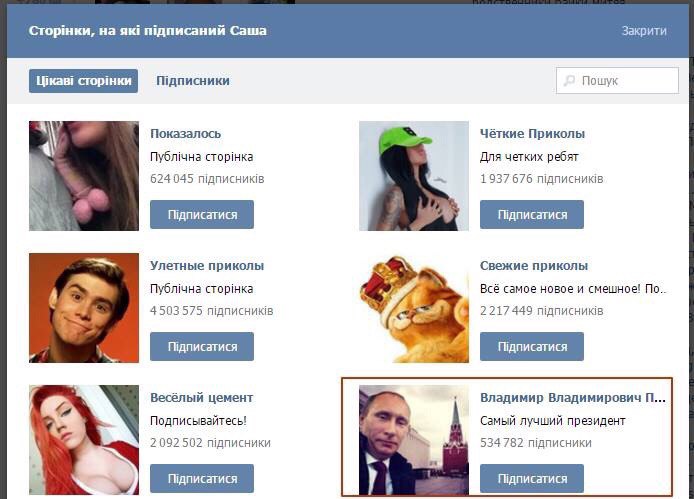Open the Свежие приколы title link

pyautogui.click(x=534, y=266)
